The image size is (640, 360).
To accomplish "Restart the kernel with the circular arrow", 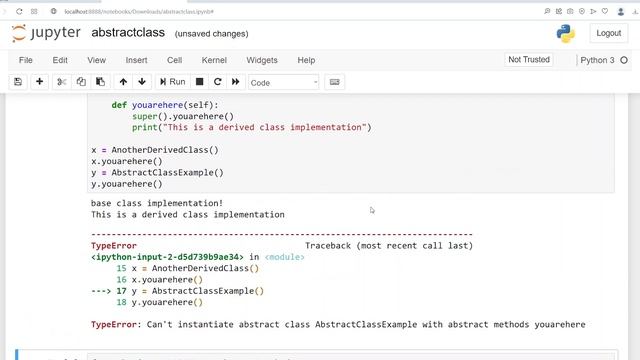I will [218, 82].
